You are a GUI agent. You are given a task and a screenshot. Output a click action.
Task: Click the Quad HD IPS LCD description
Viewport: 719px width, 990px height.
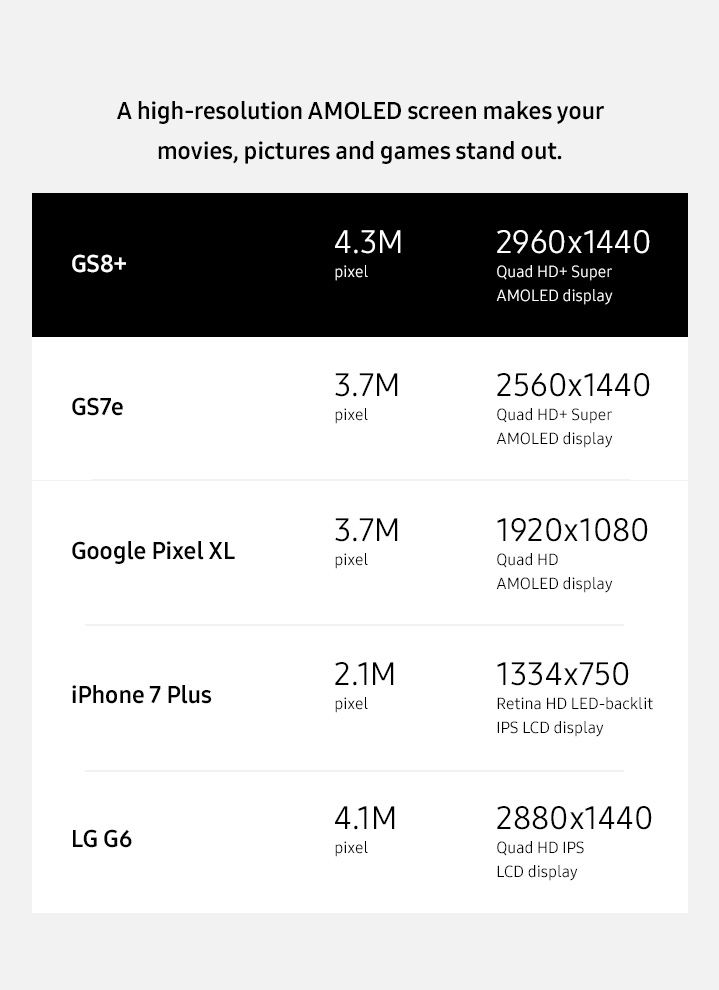point(540,859)
